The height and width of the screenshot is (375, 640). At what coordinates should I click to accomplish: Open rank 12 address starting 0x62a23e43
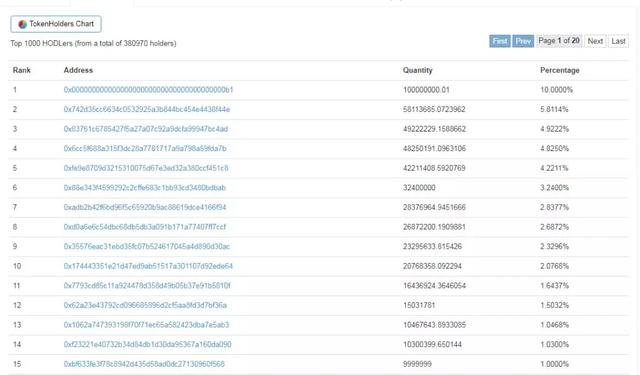(145, 305)
